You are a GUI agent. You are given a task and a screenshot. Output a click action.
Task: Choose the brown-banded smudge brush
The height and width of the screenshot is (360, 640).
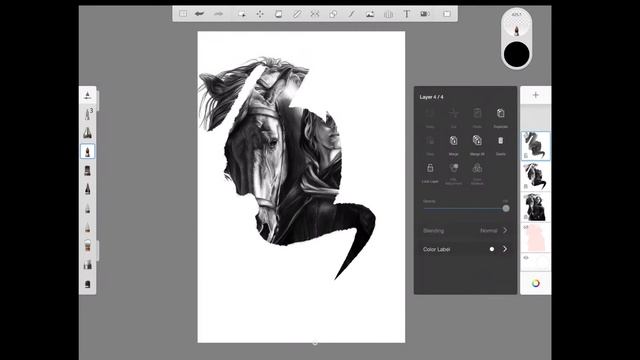[87, 246]
